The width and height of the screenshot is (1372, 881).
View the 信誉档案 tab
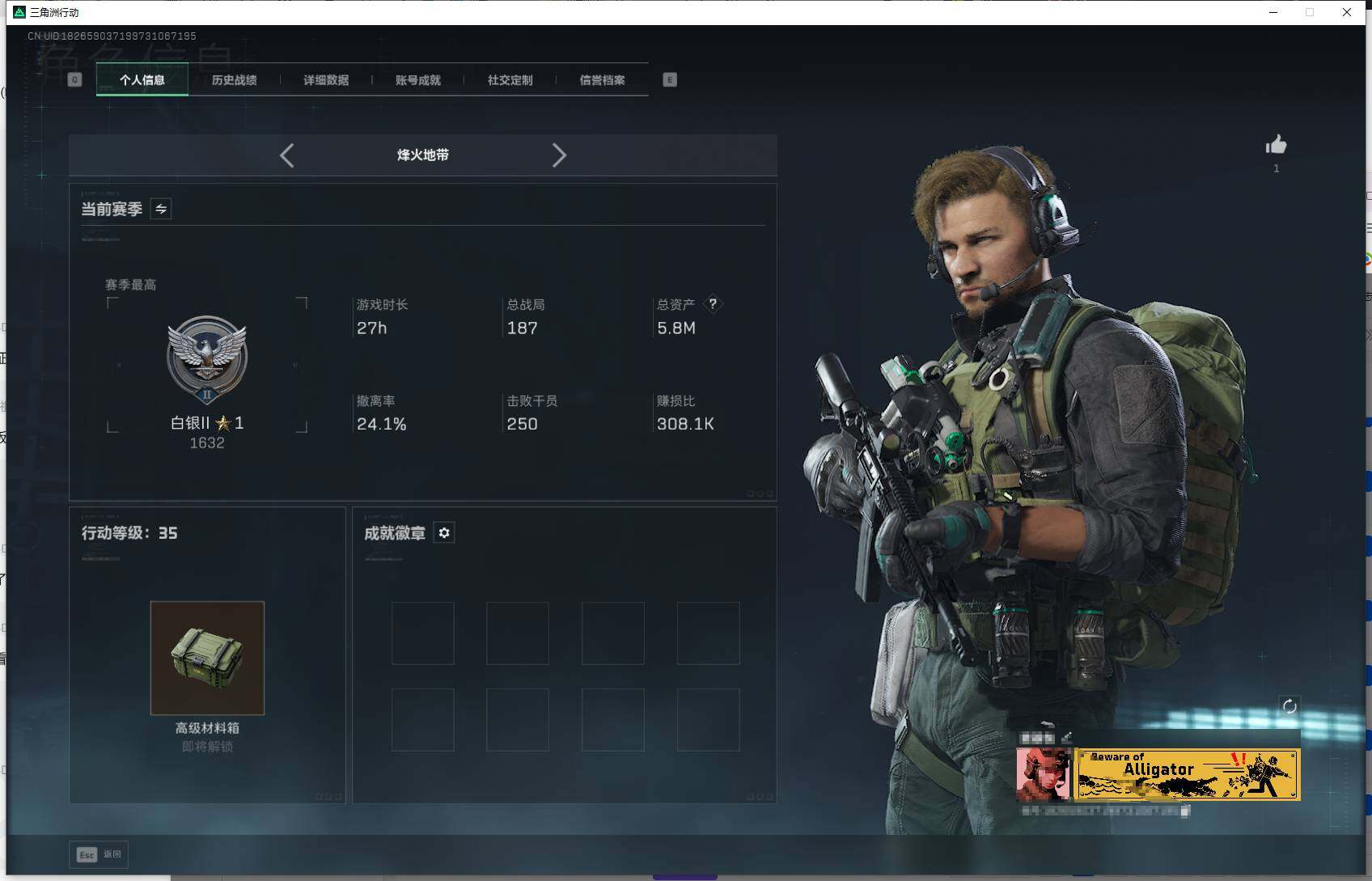[602, 79]
